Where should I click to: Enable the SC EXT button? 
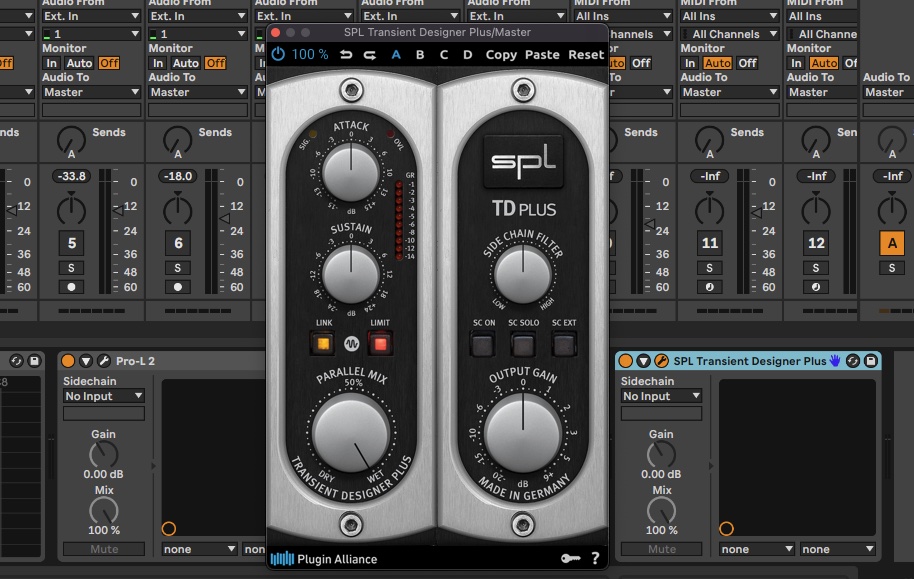(x=564, y=345)
